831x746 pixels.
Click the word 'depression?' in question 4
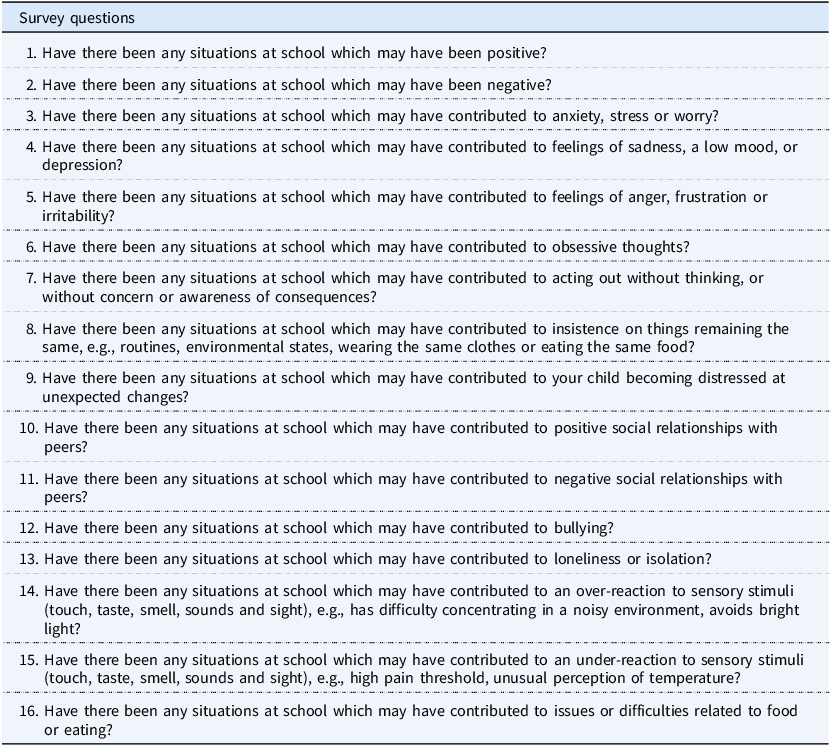(82, 165)
